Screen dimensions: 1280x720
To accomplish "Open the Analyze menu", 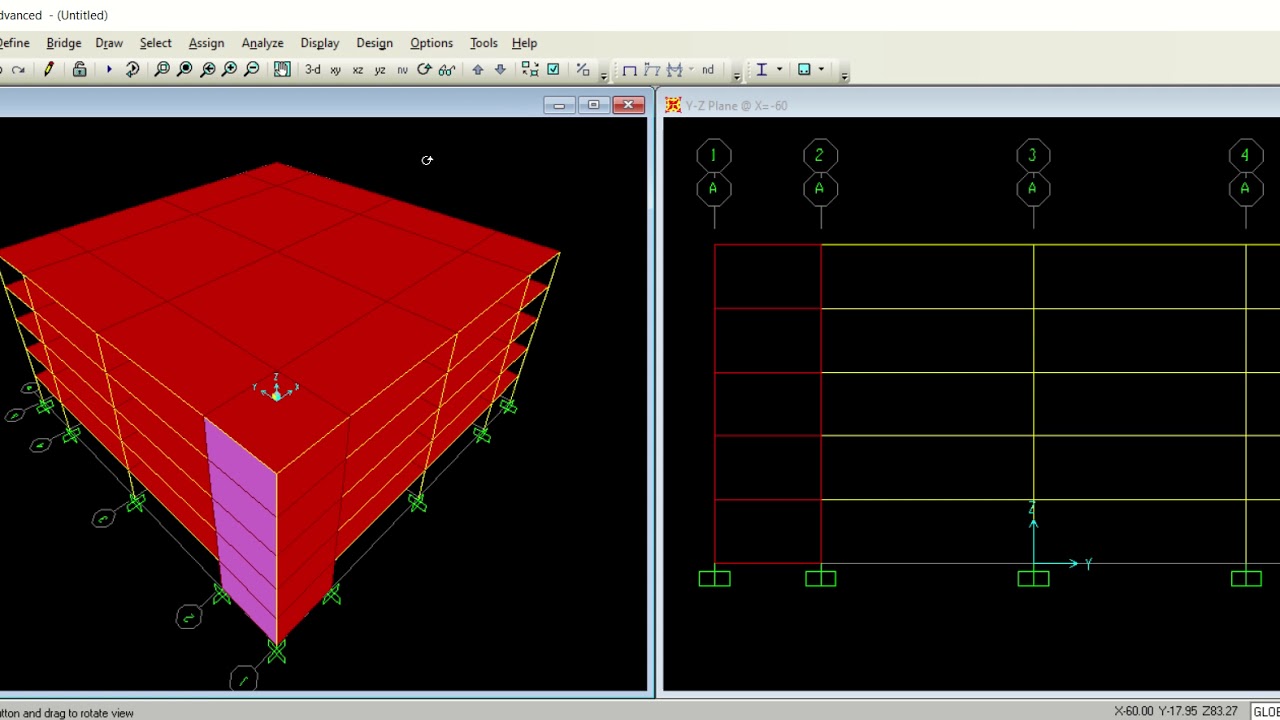I will click(x=262, y=43).
